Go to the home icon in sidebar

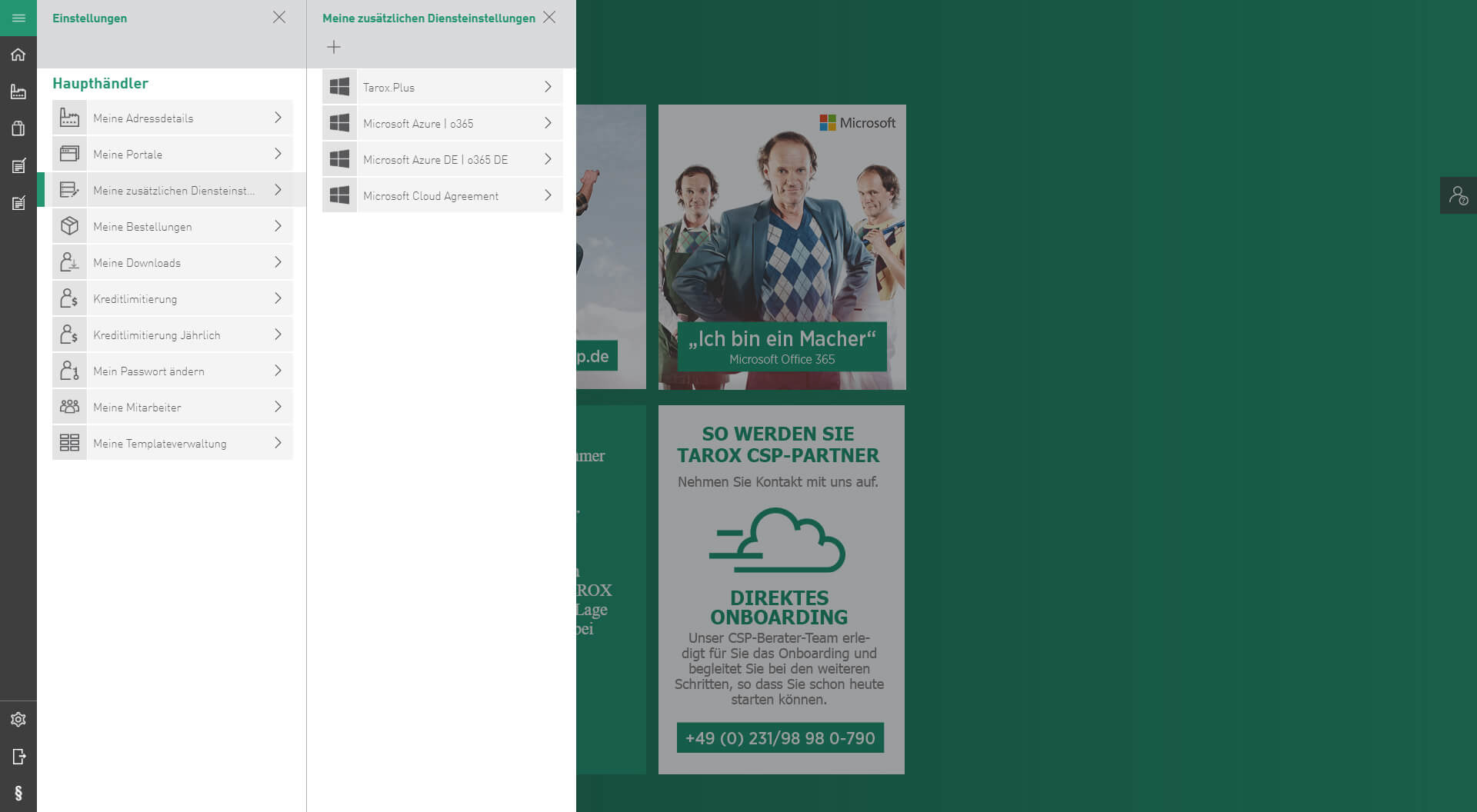click(18, 55)
